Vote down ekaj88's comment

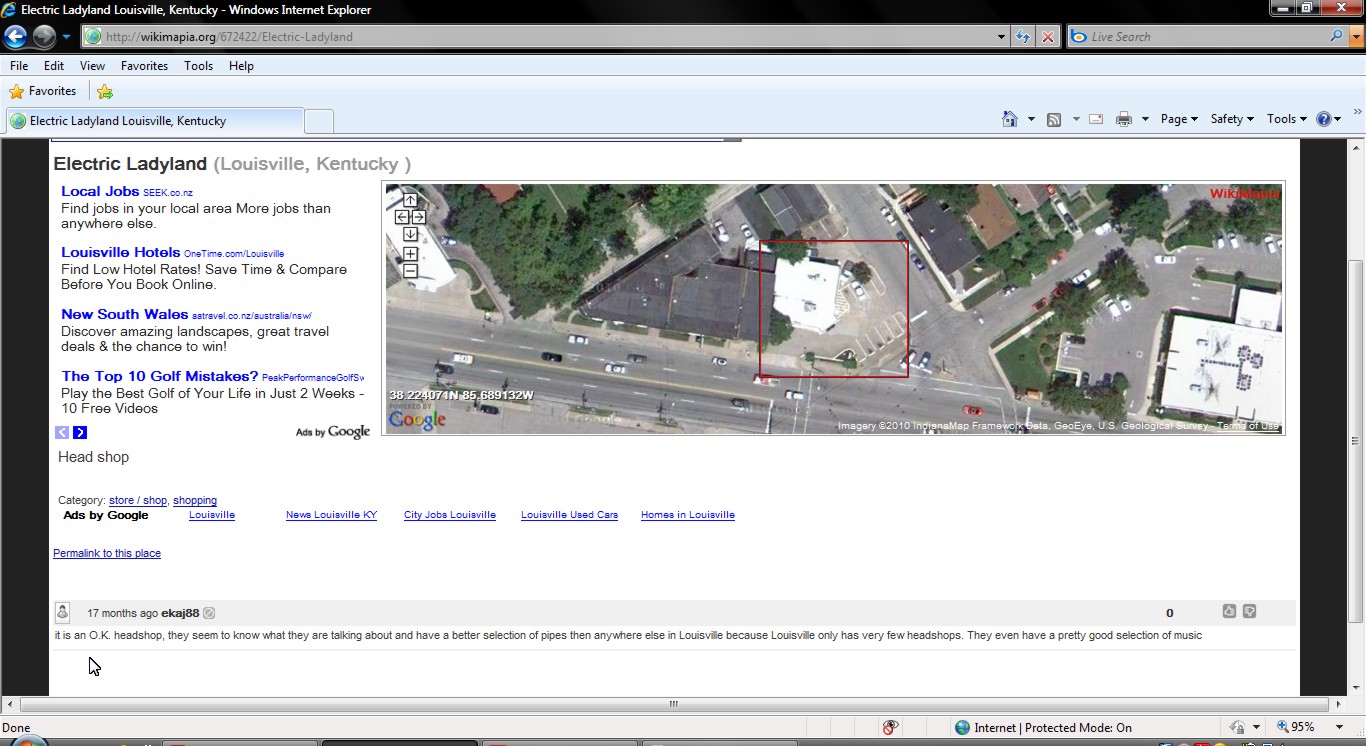1249,612
